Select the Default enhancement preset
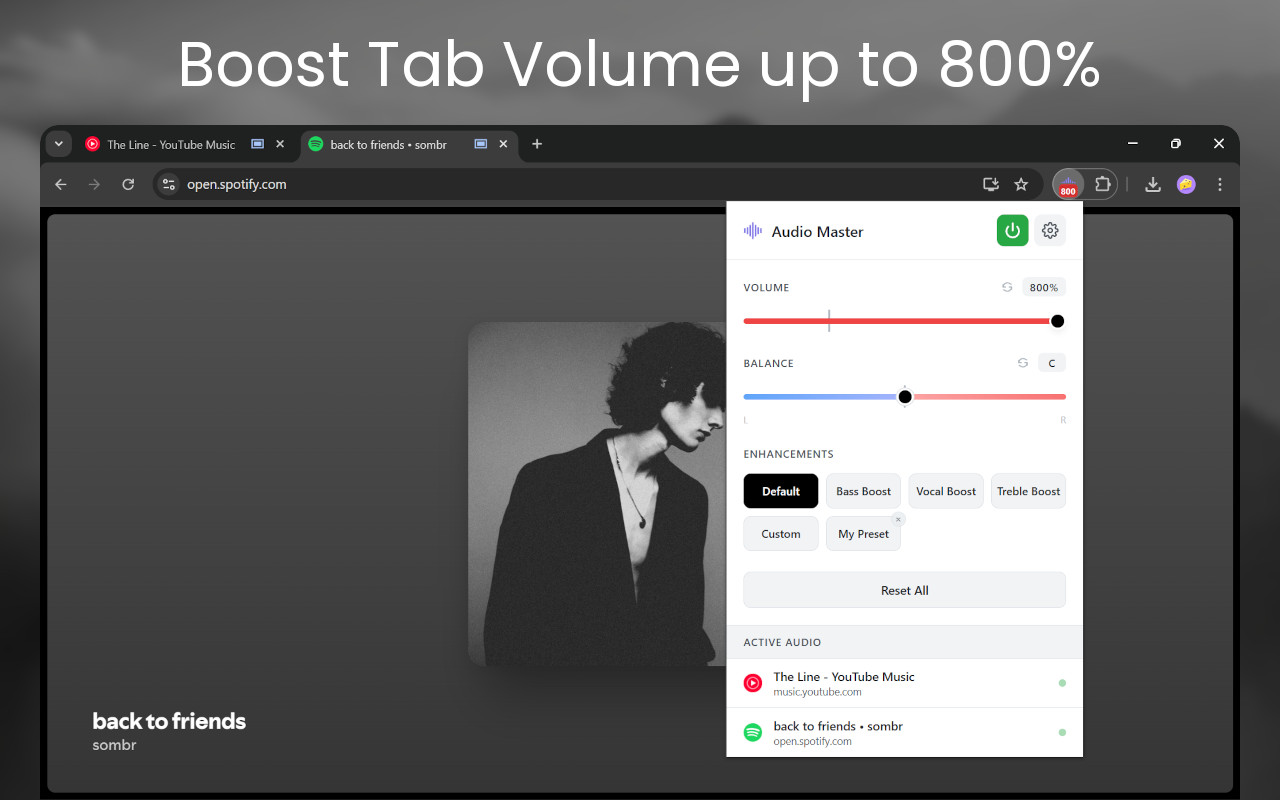Screen dimensions: 1280x800 click(x=781, y=491)
